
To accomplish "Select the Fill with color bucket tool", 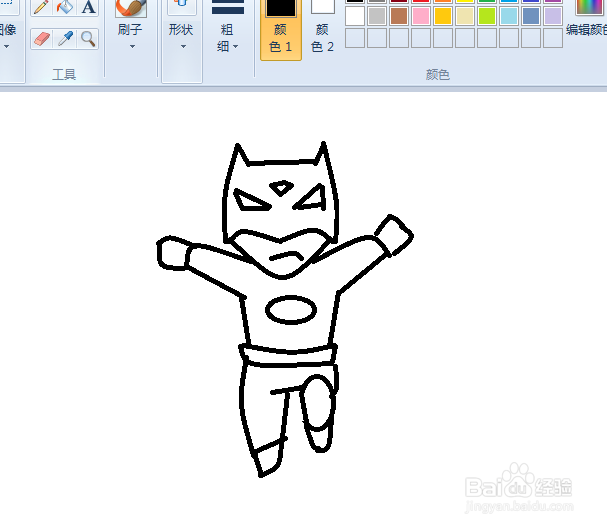I will click(65, 7).
